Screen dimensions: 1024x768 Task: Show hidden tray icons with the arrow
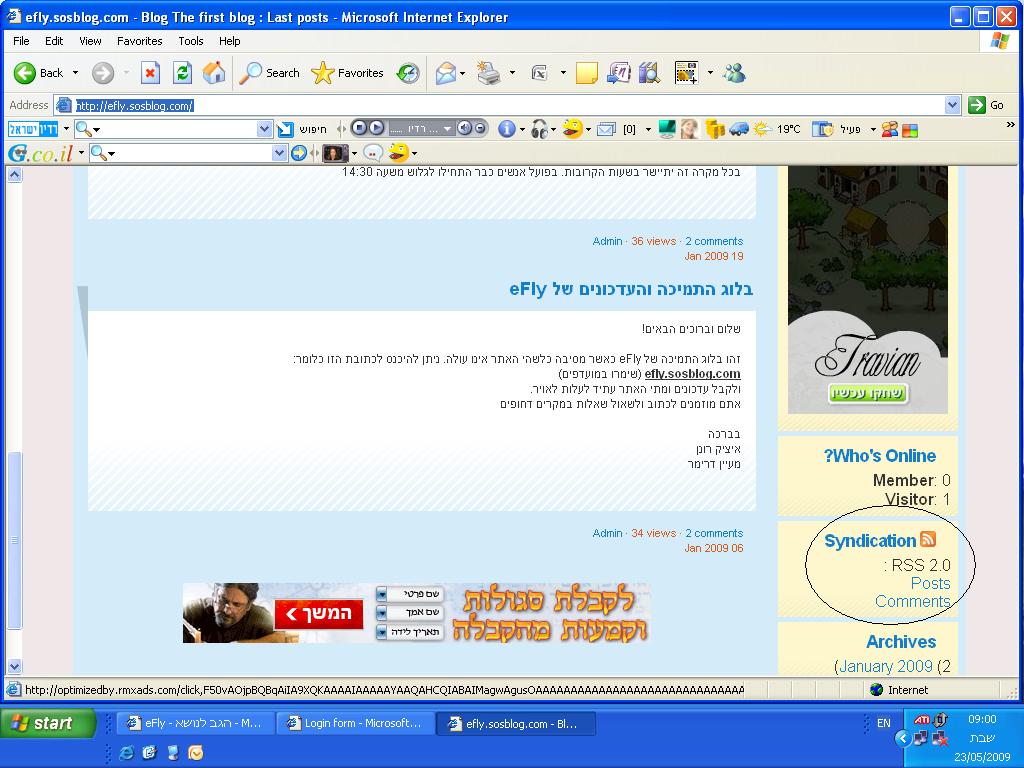pyautogui.click(x=903, y=738)
